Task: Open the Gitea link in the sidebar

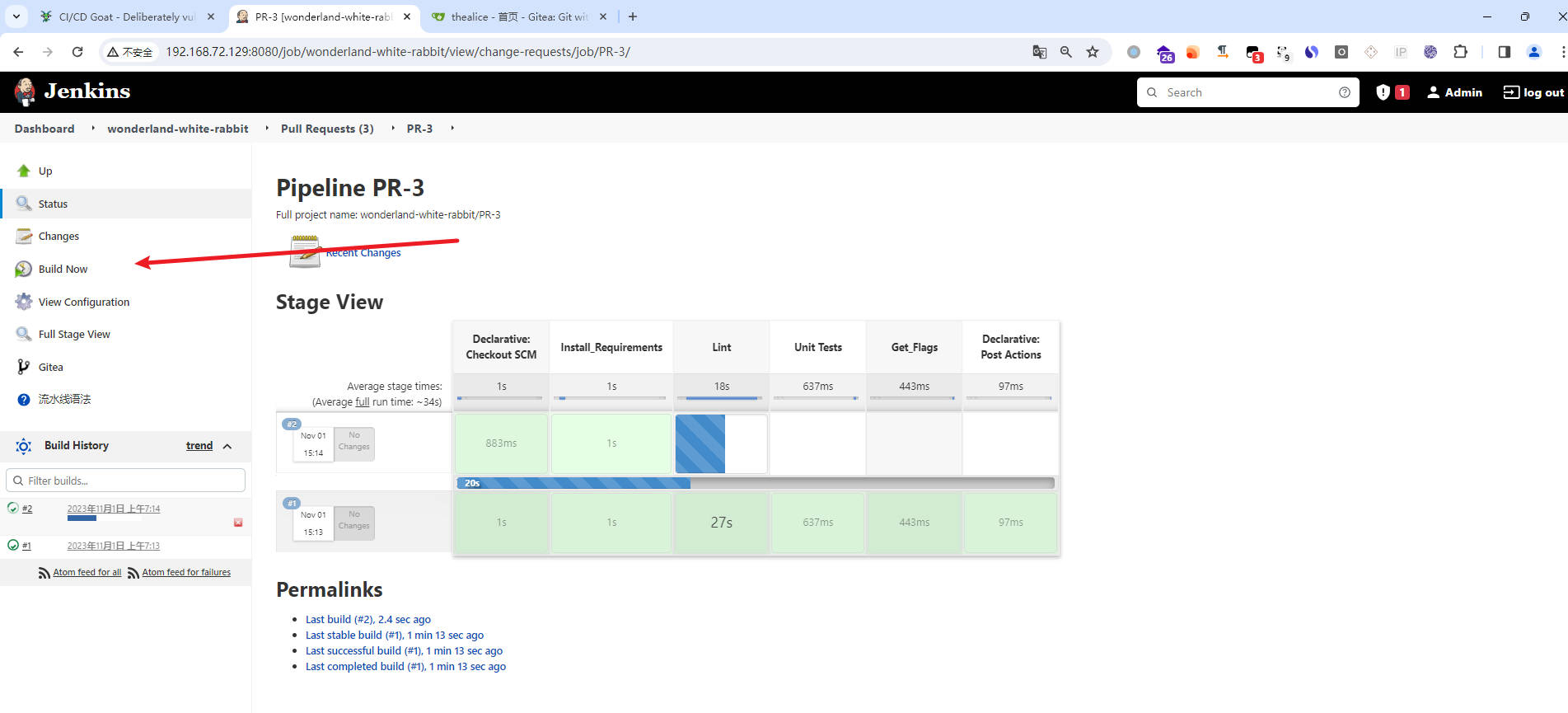Action: coord(50,367)
